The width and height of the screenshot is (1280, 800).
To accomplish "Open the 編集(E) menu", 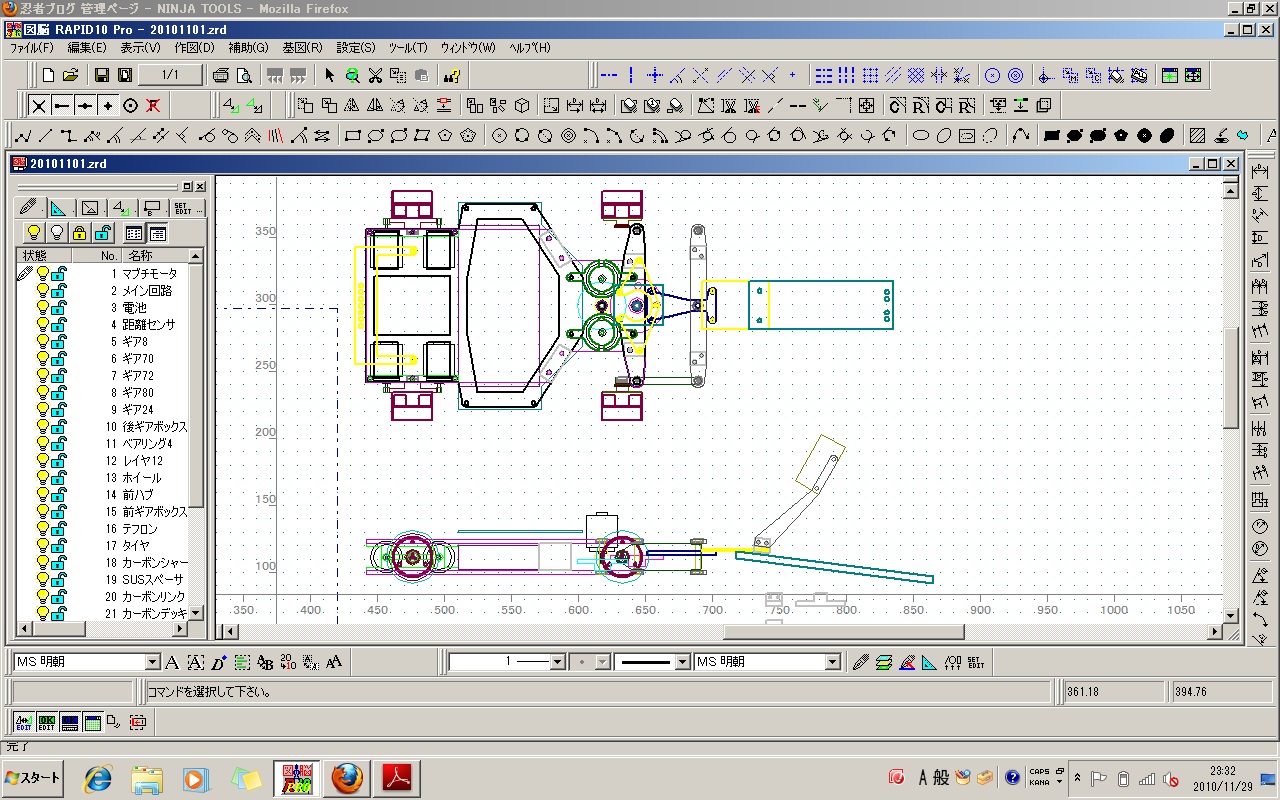I will (87, 48).
